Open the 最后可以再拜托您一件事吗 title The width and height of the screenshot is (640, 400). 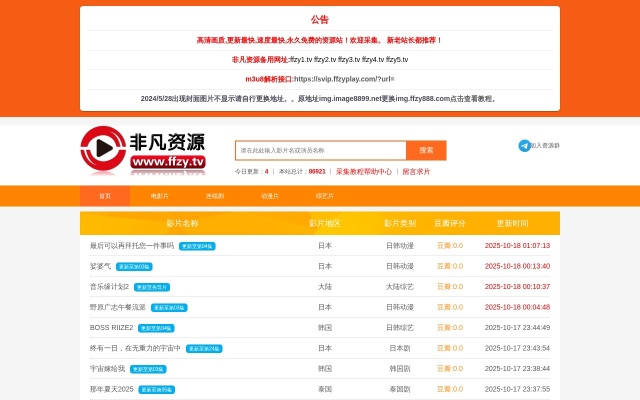pyautogui.click(x=131, y=245)
